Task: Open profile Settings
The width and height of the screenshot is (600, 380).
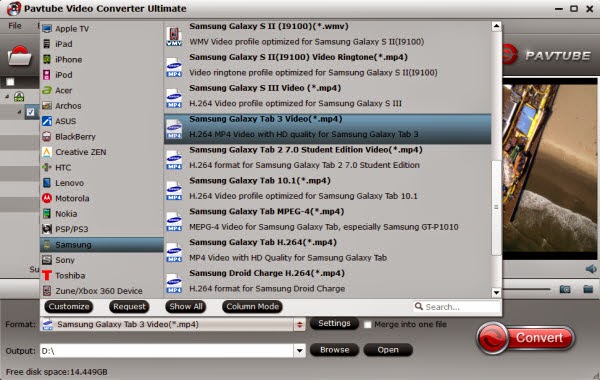Action: pos(334,323)
